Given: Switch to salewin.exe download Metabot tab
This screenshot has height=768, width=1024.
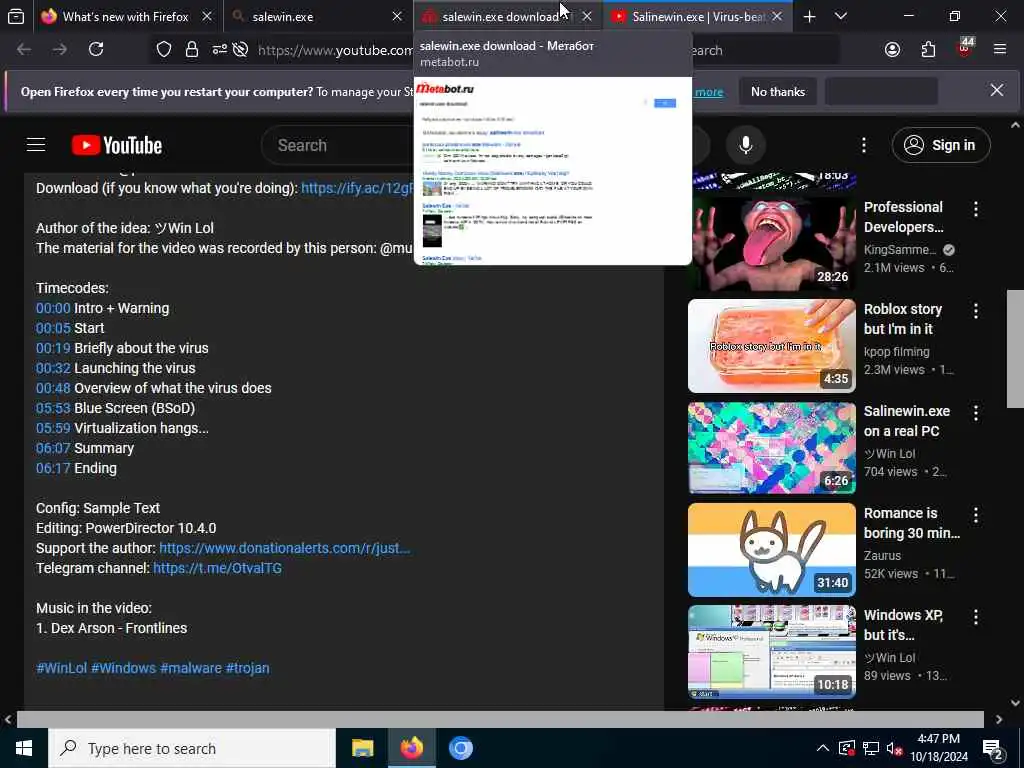Looking at the screenshot, I should [x=500, y=16].
